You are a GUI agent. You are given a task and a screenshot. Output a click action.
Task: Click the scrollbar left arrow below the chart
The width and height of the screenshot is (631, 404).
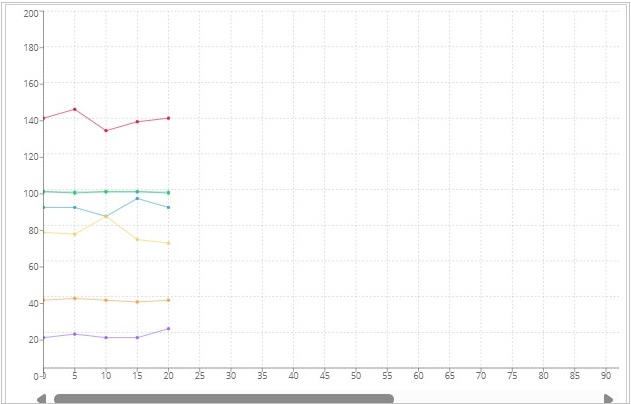(42, 399)
